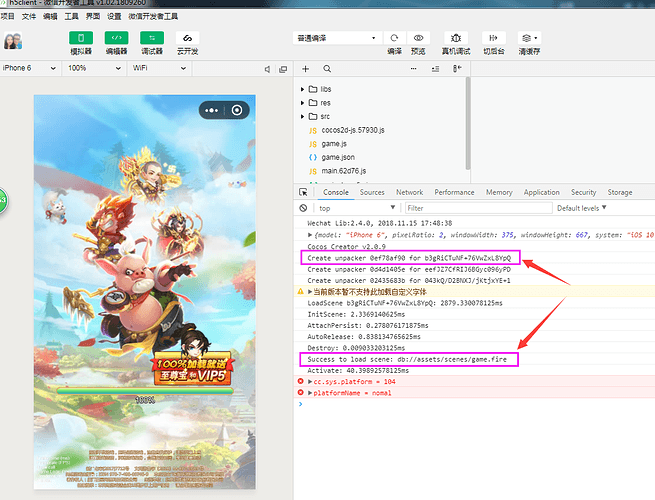The width and height of the screenshot is (655, 500).
Task: Open the 编辑 menu
Action: 50,16
